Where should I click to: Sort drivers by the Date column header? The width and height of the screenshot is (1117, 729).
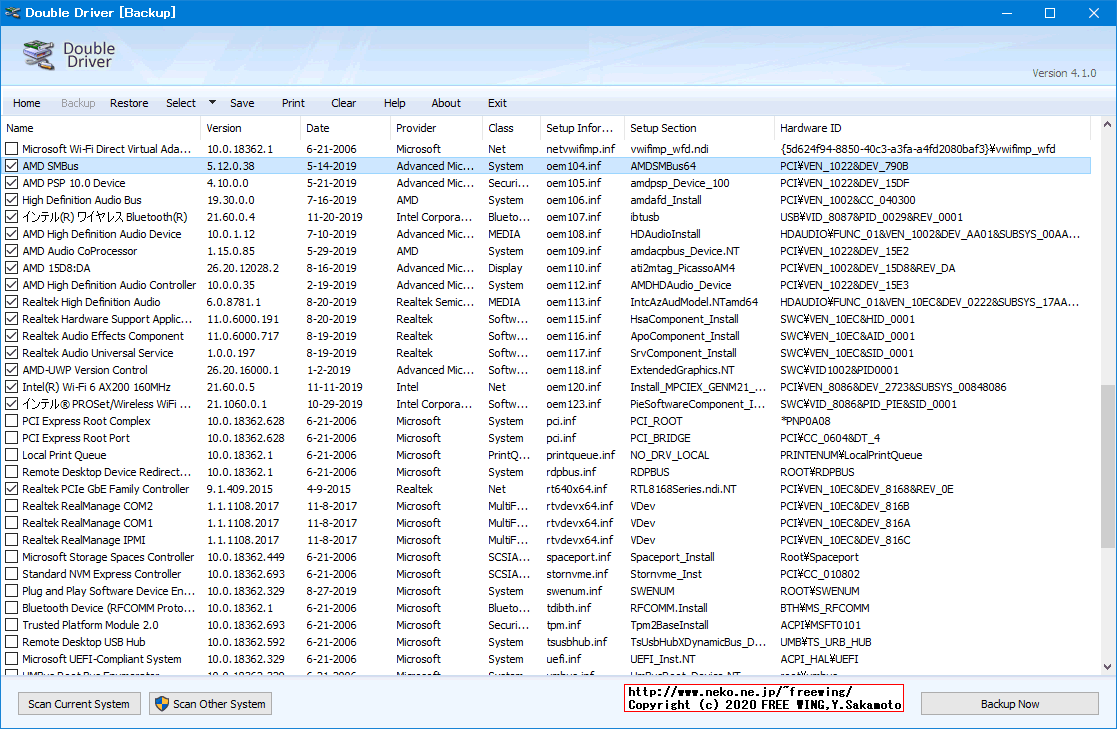pos(318,128)
